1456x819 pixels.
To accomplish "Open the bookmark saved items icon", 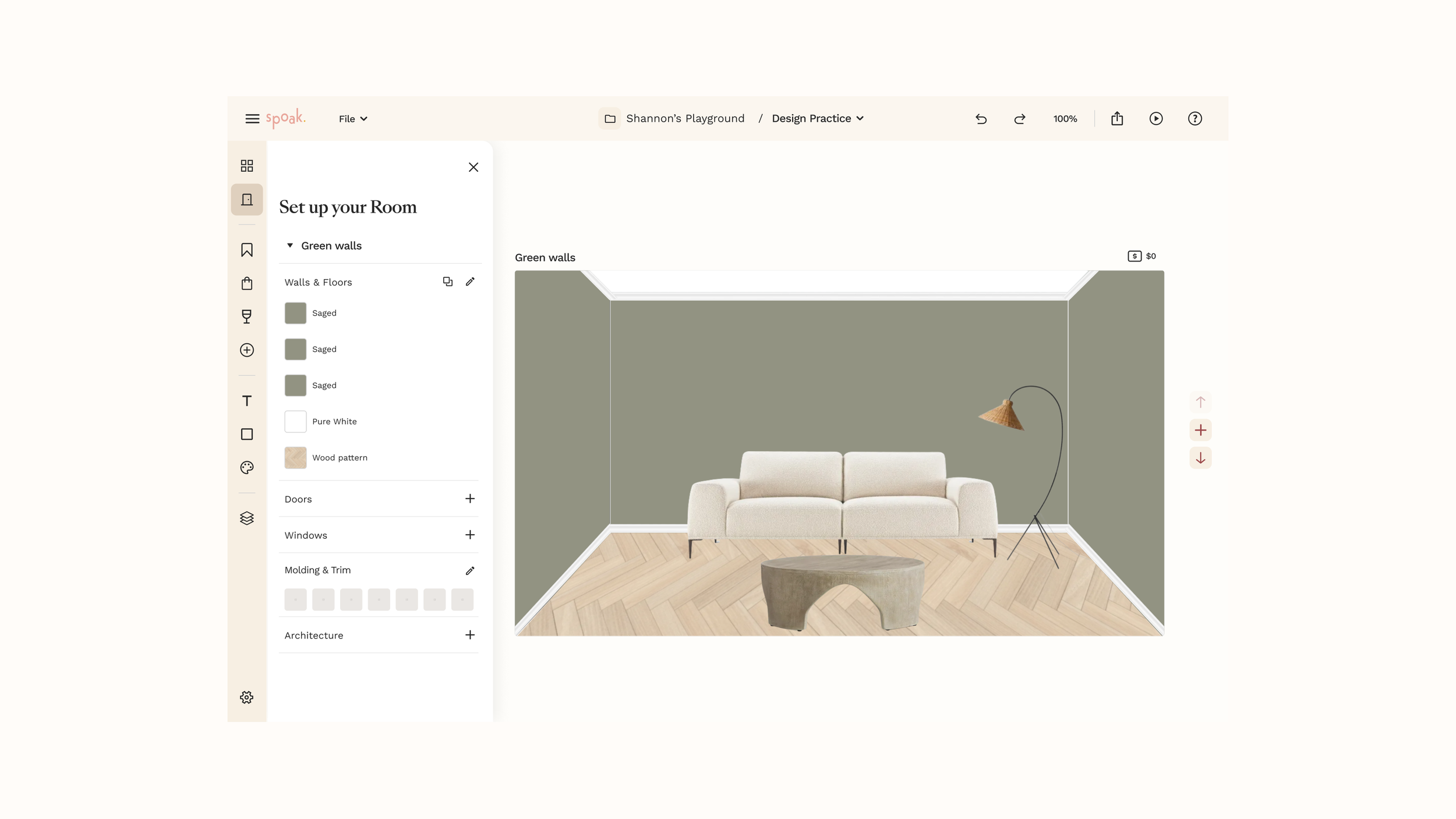I will (x=247, y=250).
